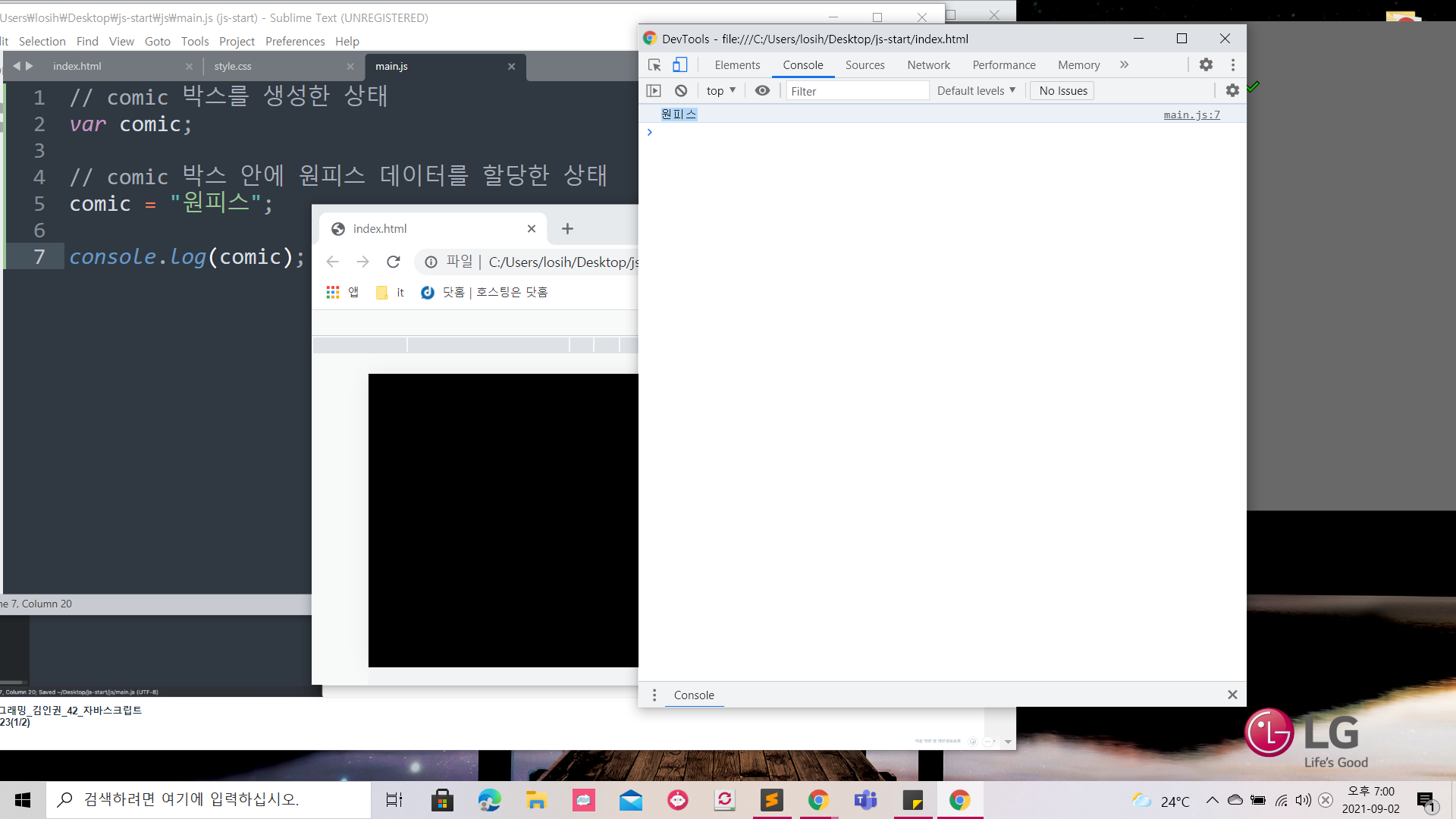Click the inspect element picker icon

coord(654,65)
